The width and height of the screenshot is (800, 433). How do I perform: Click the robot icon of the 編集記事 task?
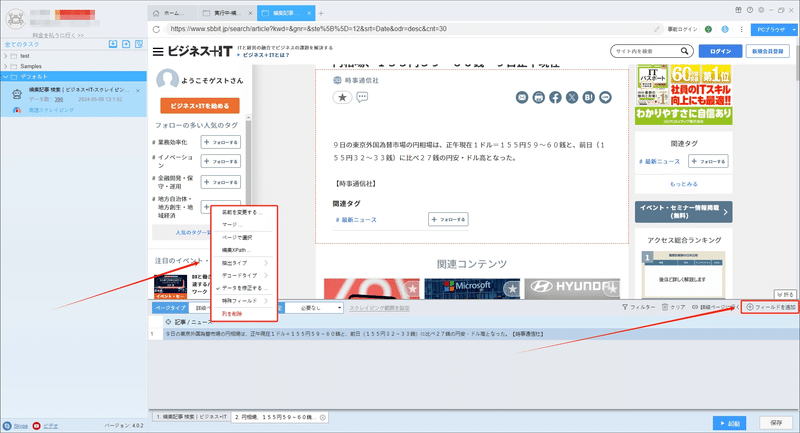[17, 94]
